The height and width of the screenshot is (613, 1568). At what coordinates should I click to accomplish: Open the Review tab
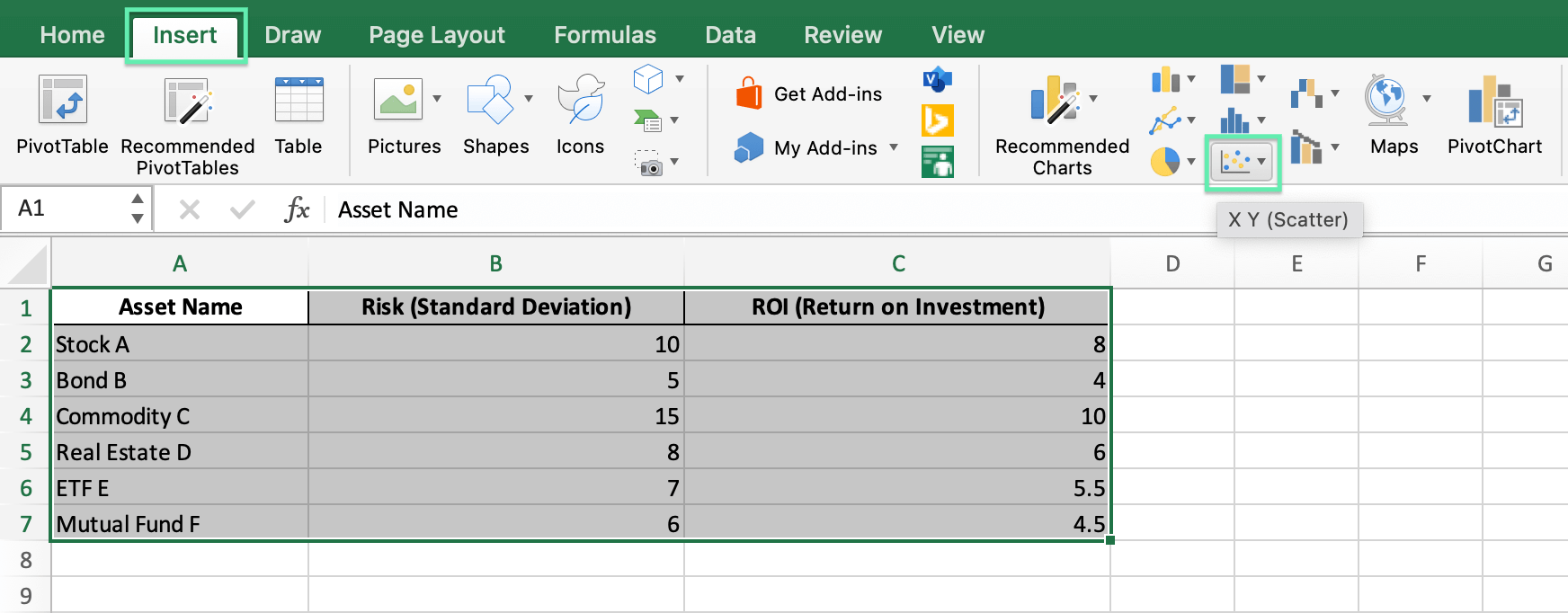click(x=842, y=35)
